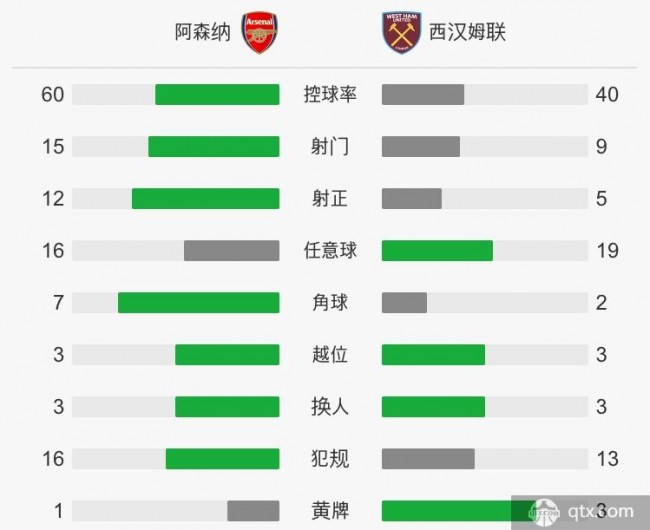Image resolution: width=650 pixels, height=530 pixels.
Task: Click the 换人 stat label
Action: tap(330, 407)
